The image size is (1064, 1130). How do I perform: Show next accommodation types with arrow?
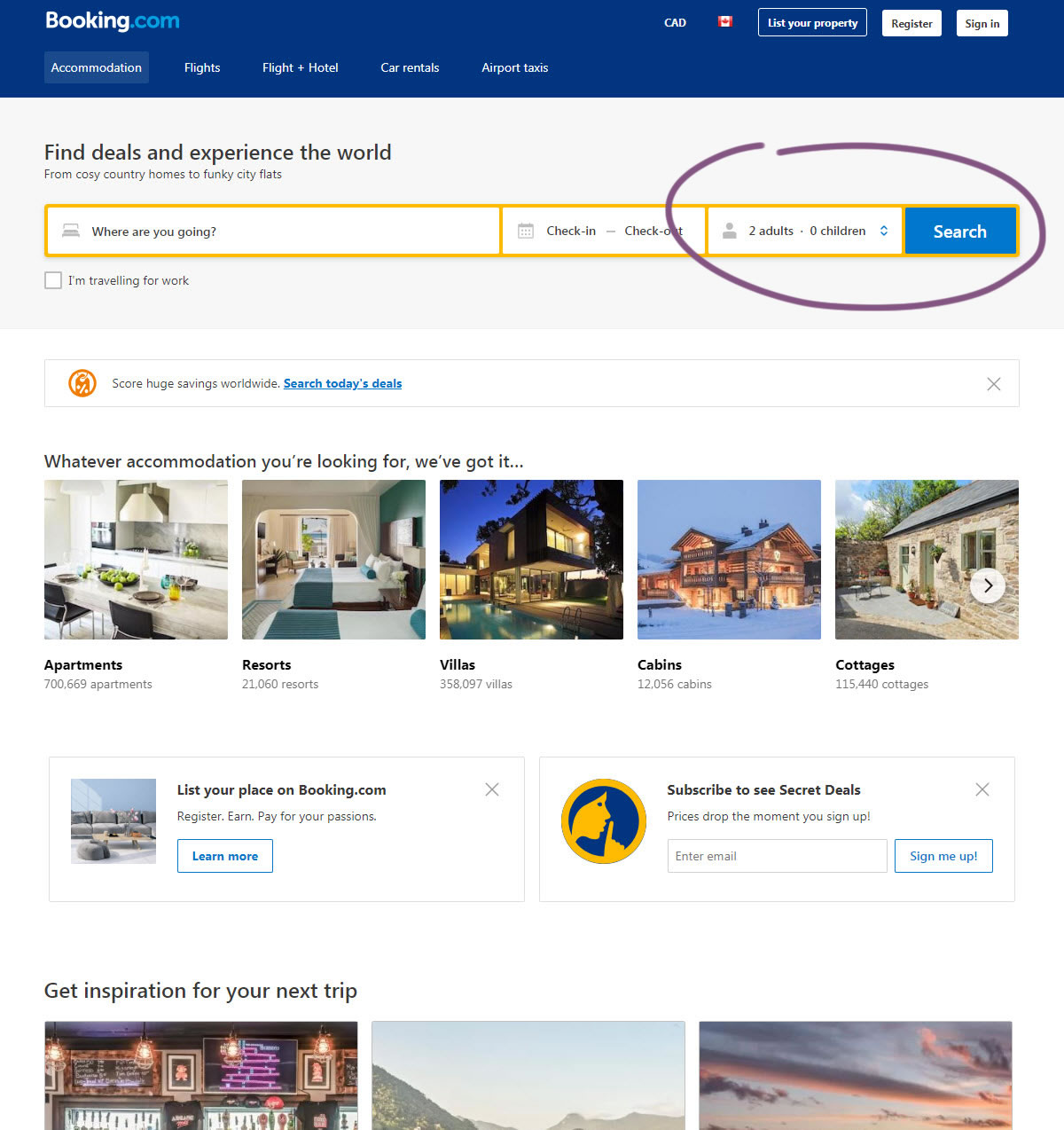pos(987,585)
